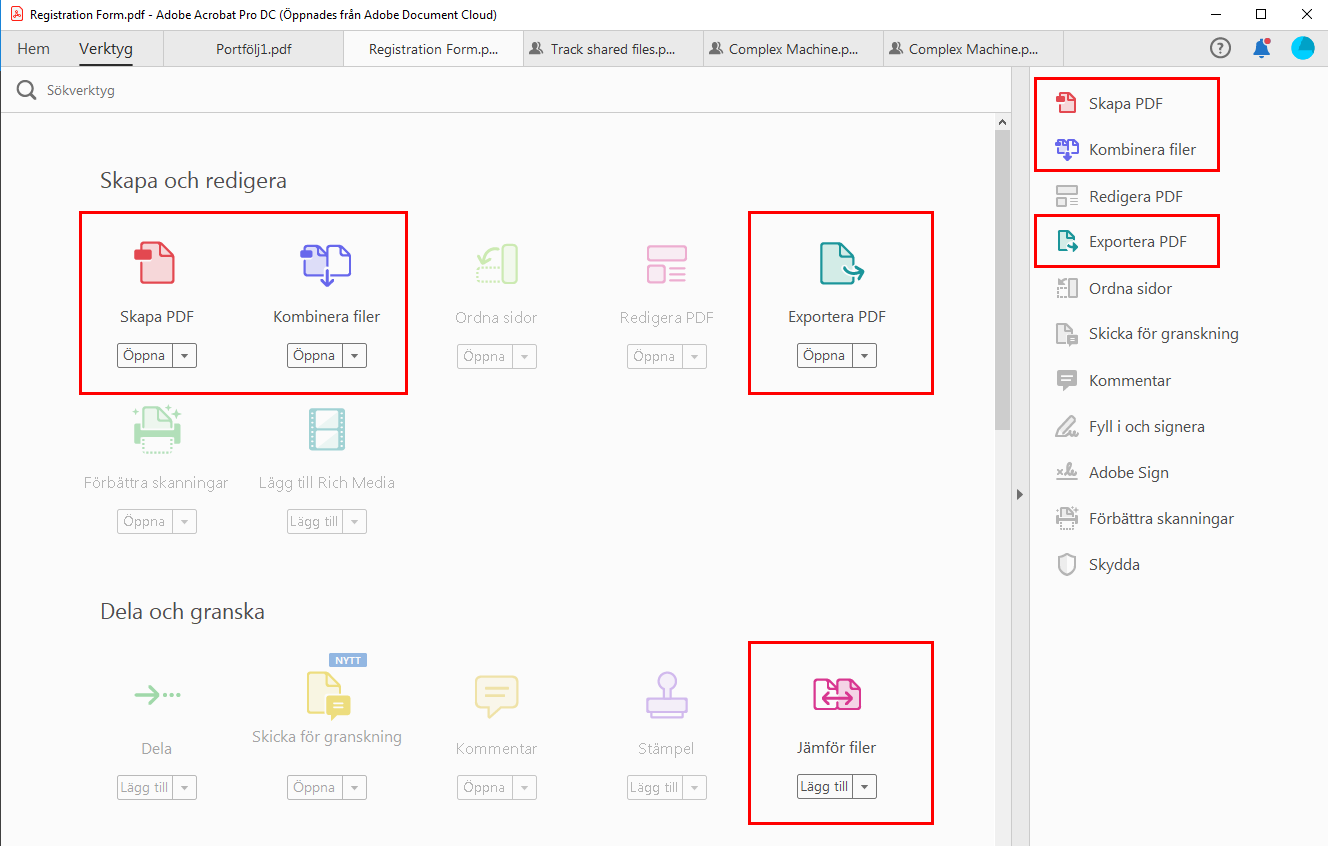Click Lägg till button under Dela
Image resolution: width=1328 pixels, height=846 pixels.
pyautogui.click(x=145, y=788)
